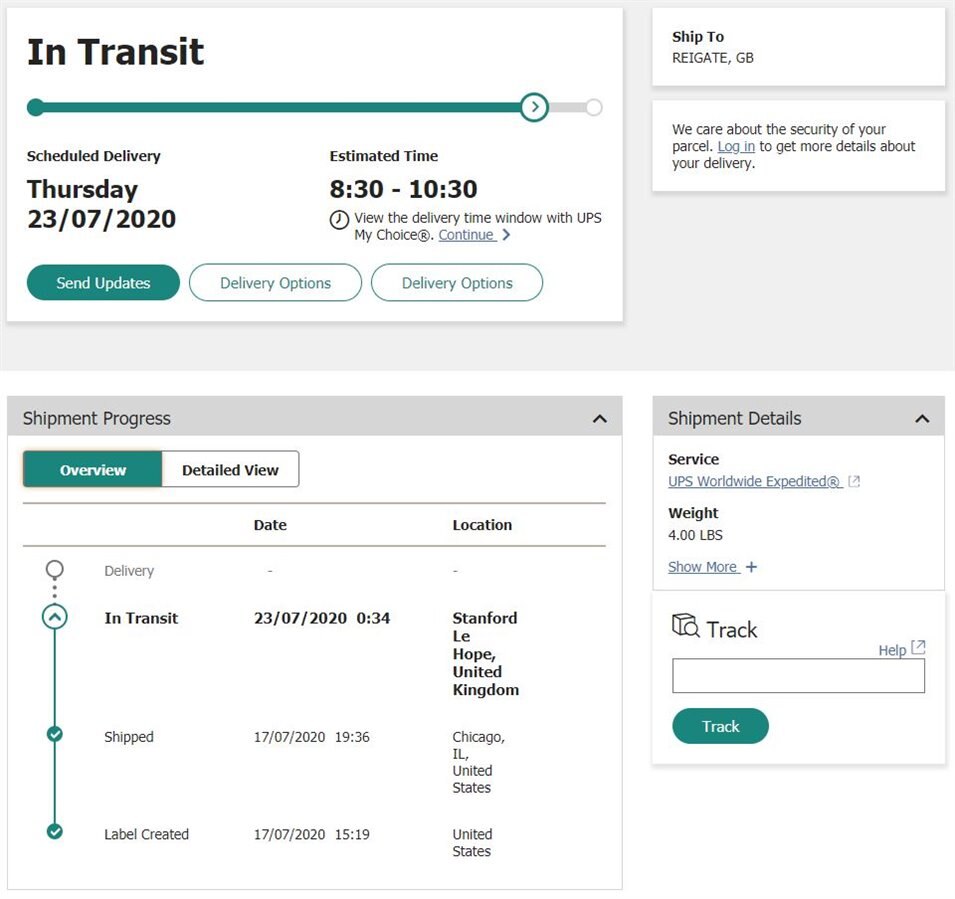The height and width of the screenshot is (899, 955).
Task: Focus the tracking number input field
Action: click(798, 676)
